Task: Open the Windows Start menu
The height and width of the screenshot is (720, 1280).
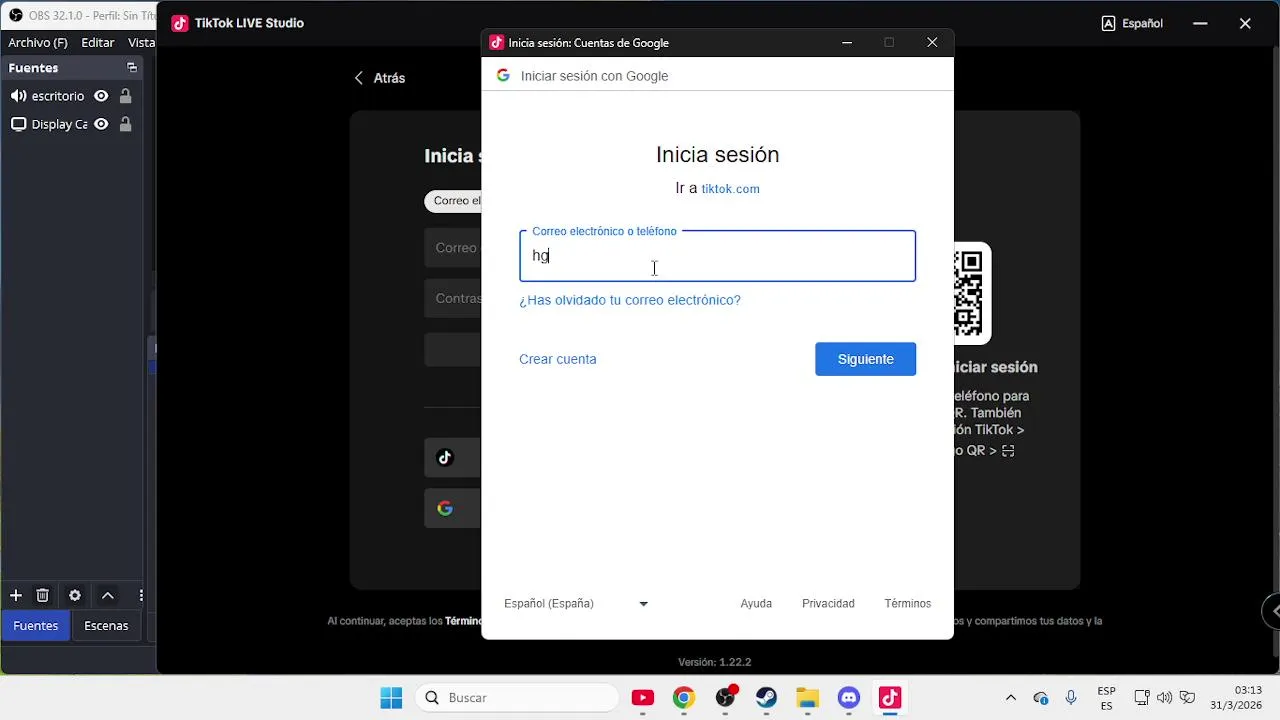Action: (391, 698)
